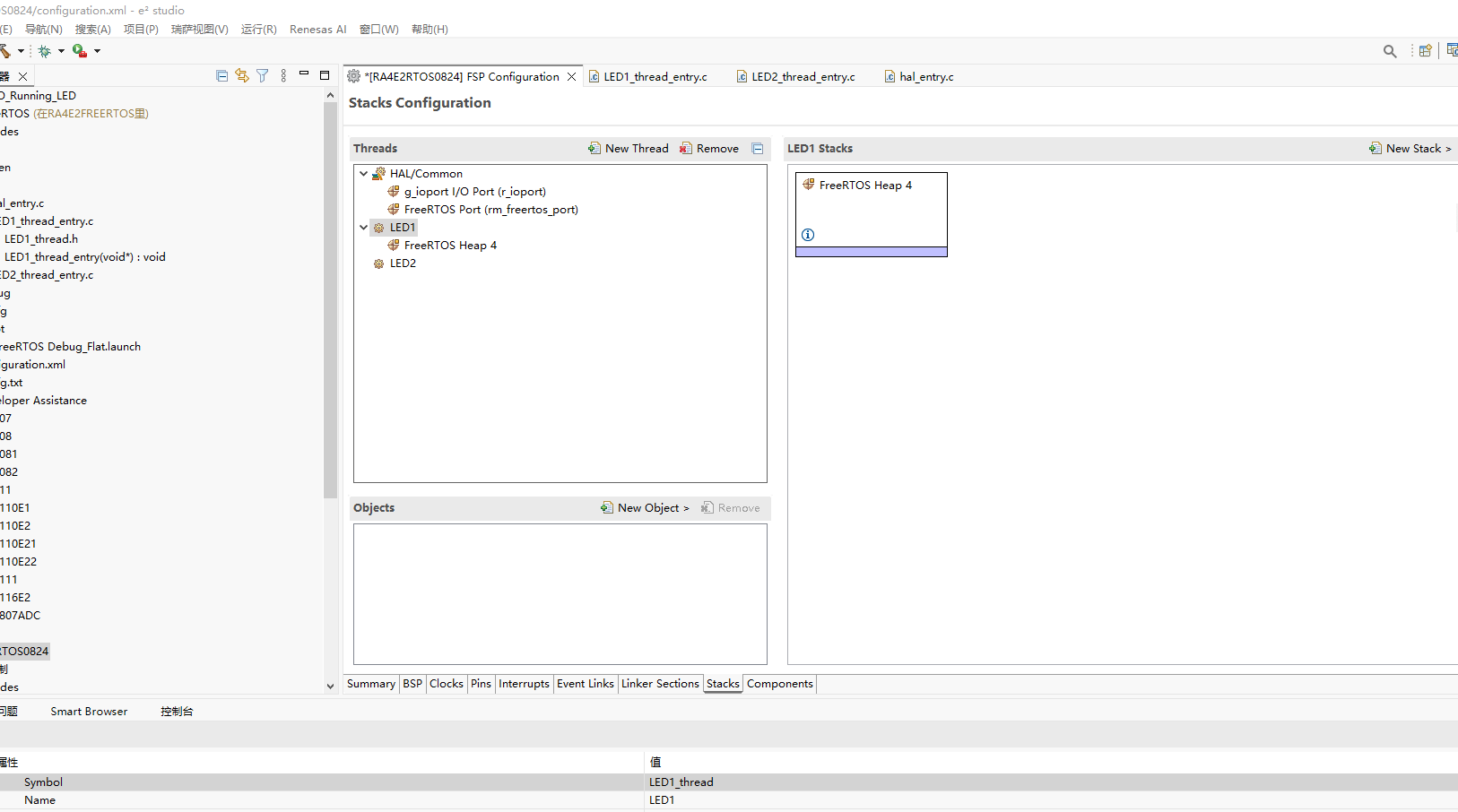
Task: Collapse the LED1 thread tree node
Action: 363,228
